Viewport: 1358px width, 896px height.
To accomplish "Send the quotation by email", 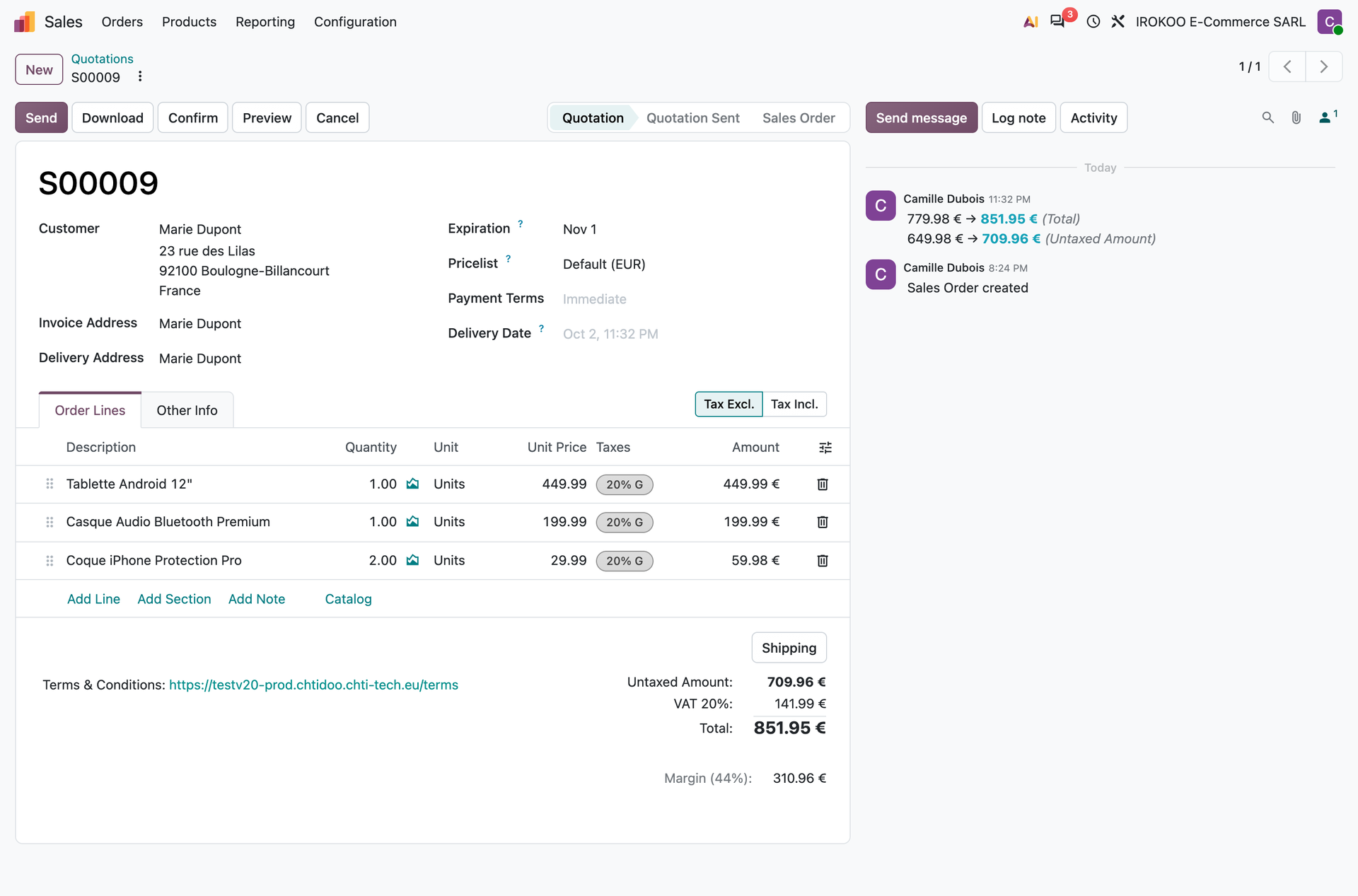I will tap(41, 118).
